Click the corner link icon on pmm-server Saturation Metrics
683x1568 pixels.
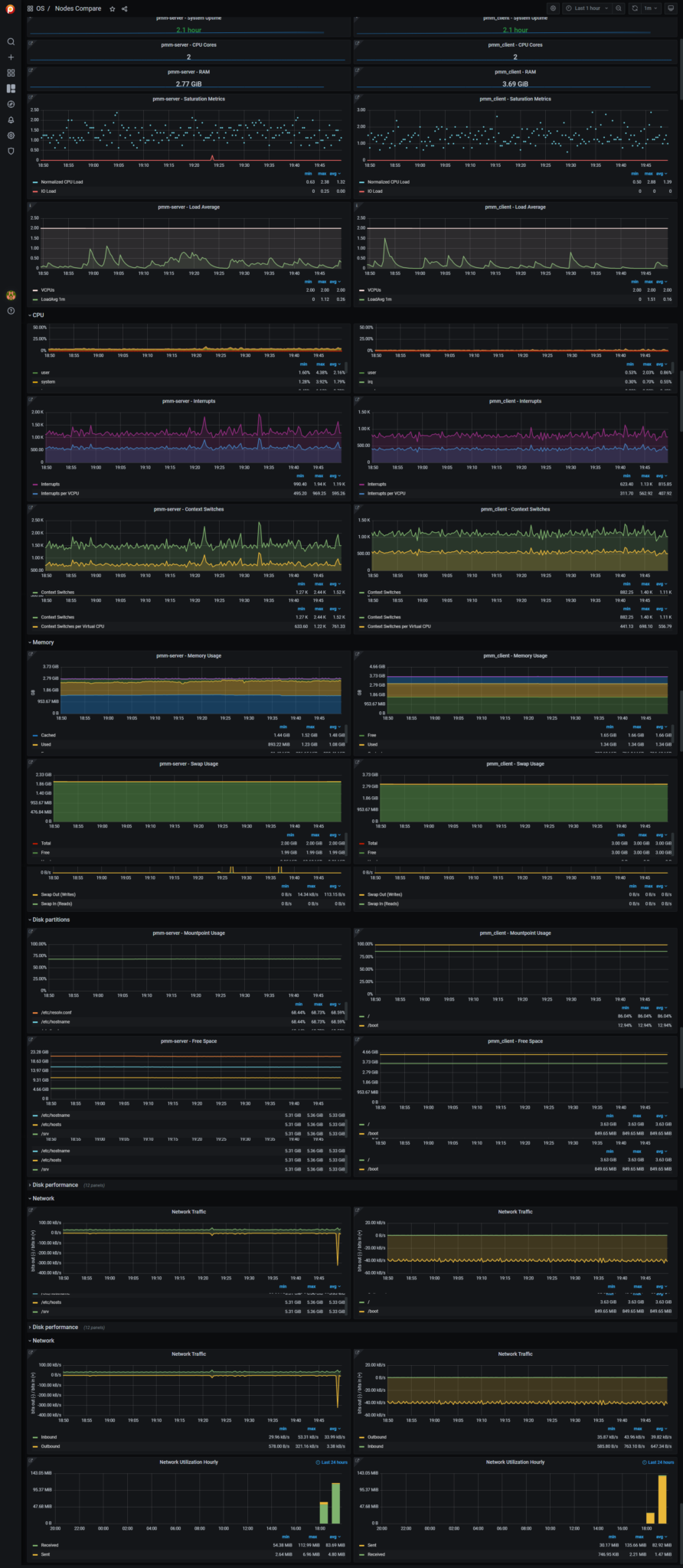pyautogui.click(x=30, y=96)
